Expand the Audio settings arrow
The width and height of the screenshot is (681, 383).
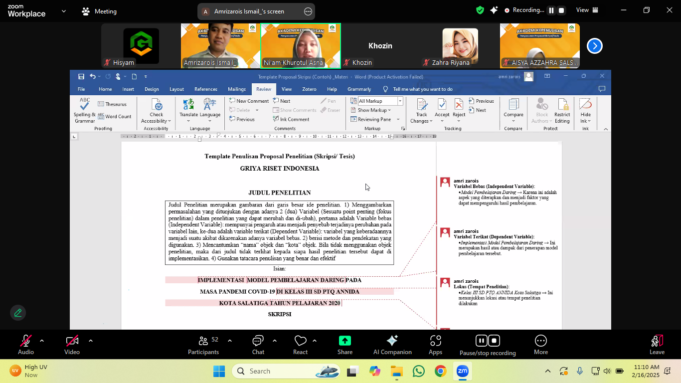point(42,341)
